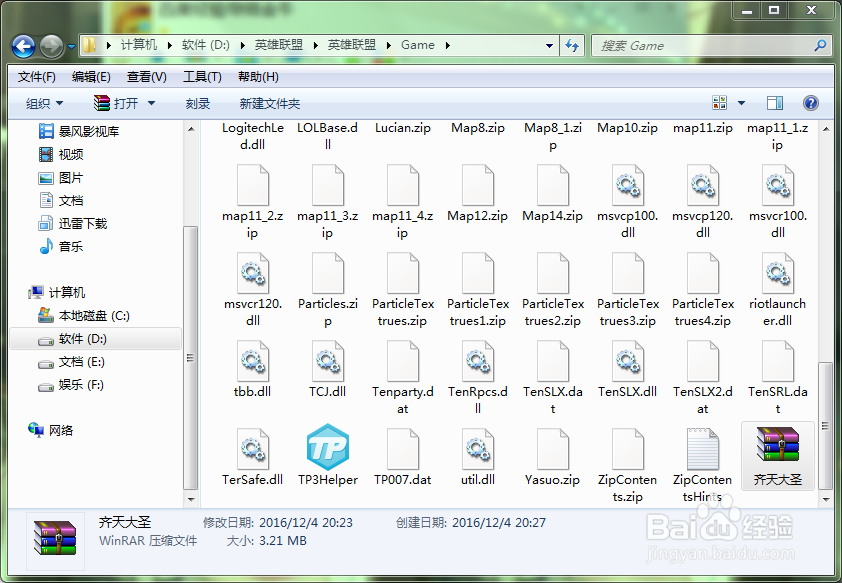Select the TCJ.dll file icon
Viewport: 842px width, 583px height.
click(328, 361)
